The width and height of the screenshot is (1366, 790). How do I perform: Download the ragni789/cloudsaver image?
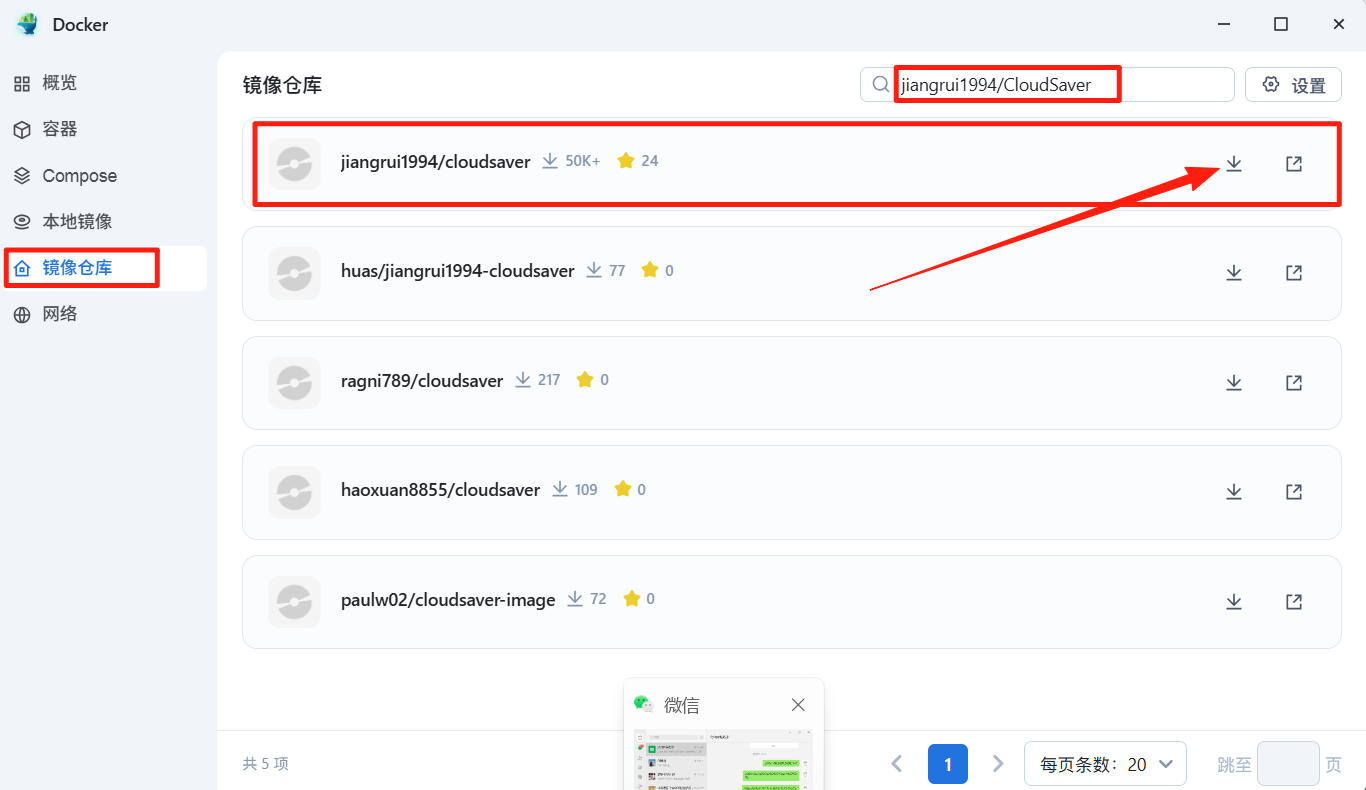coord(1234,382)
